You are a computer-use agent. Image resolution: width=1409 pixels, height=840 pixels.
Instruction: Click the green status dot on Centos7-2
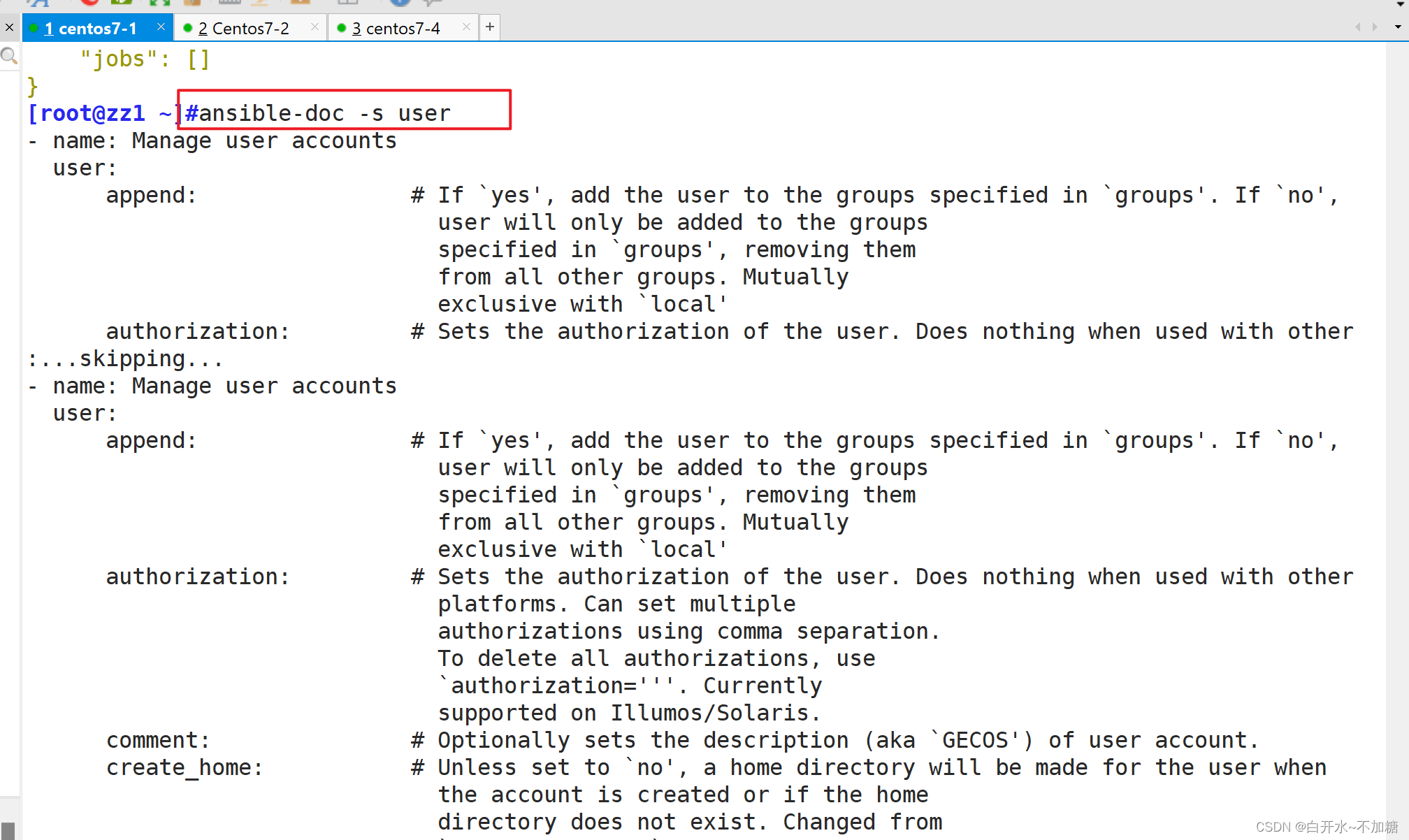[187, 28]
